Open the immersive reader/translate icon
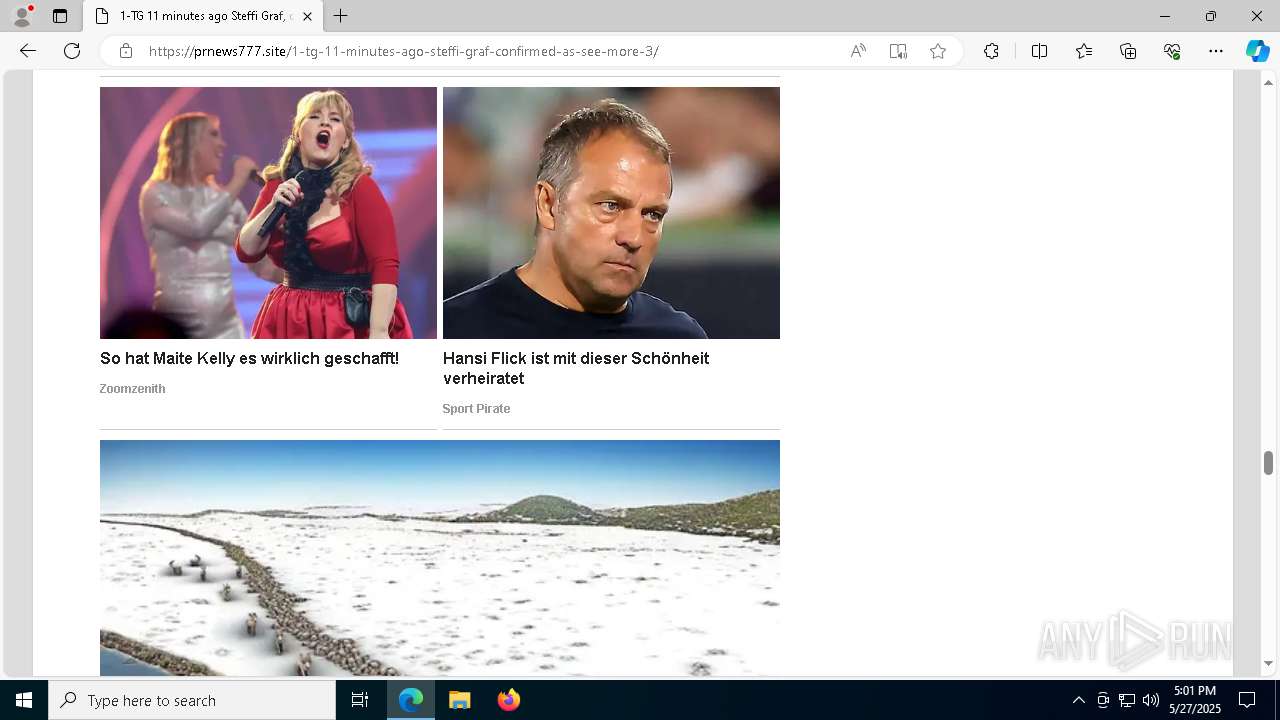This screenshot has height=720, width=1280. 898,51
